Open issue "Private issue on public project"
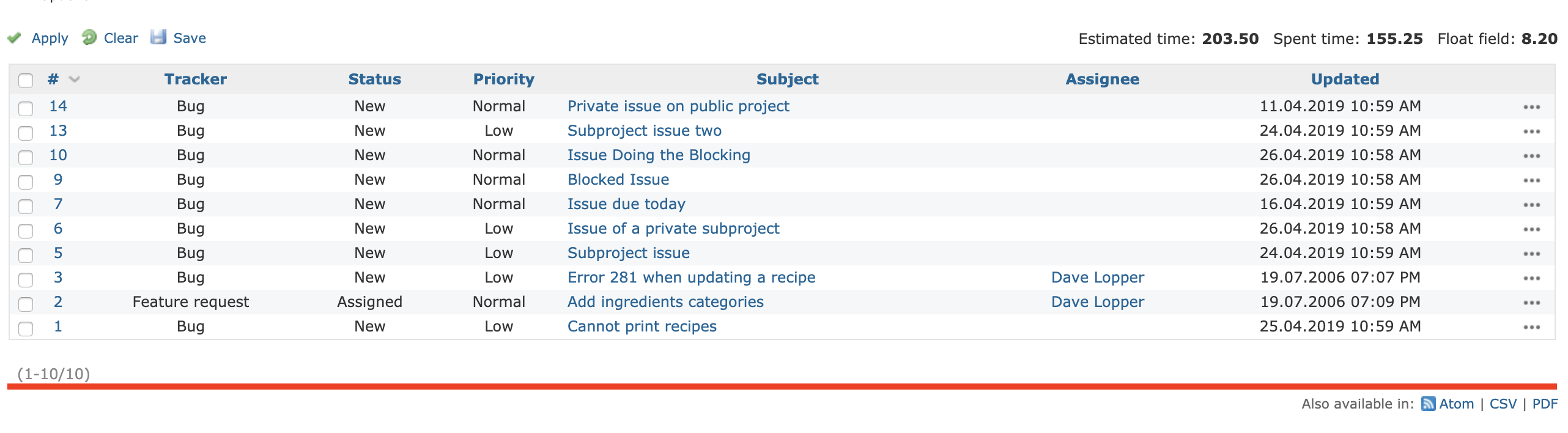Image resolution: width=1568 pixels, height=433 pixels. point(678,106)
